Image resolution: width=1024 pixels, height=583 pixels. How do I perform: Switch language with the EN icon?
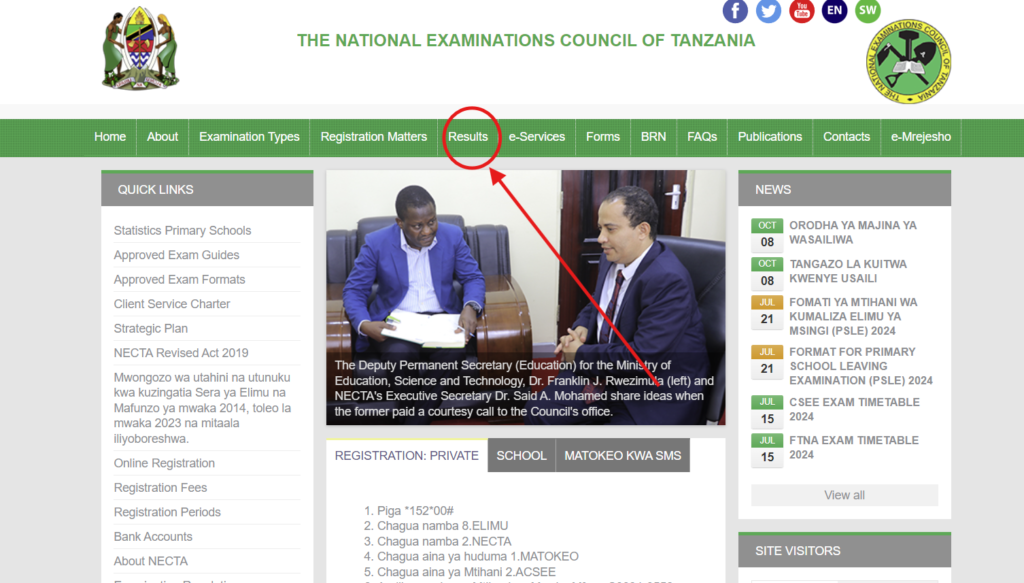click(834, 10)
